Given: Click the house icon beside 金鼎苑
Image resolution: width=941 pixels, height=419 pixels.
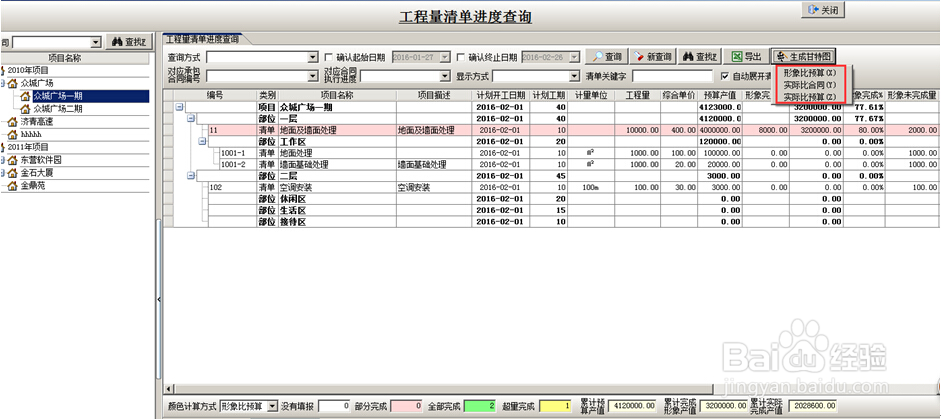Looking at the screenshot, I should [x=13, y=185].
